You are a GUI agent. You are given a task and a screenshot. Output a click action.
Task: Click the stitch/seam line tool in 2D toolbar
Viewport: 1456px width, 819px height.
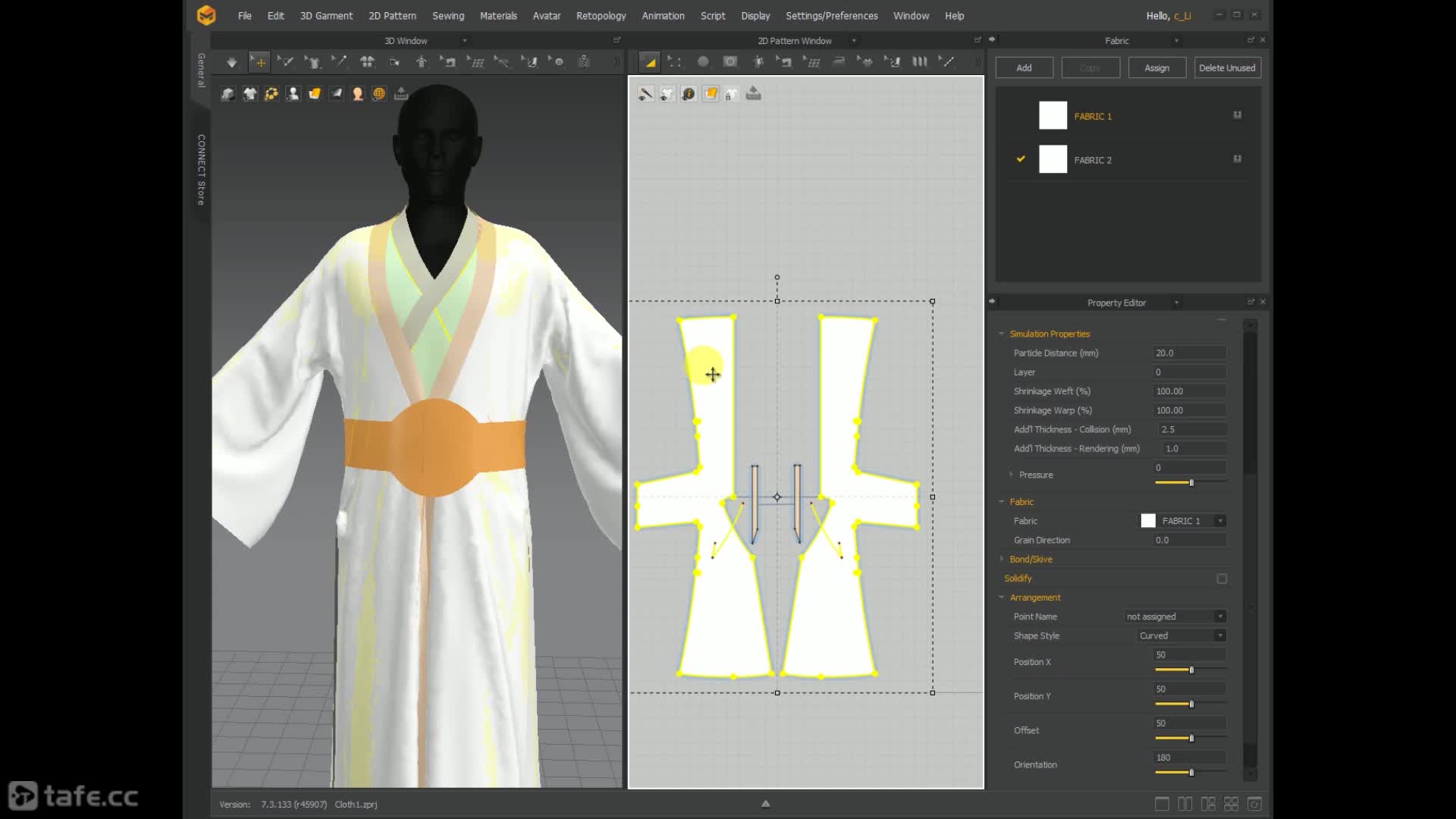(946, 62)
